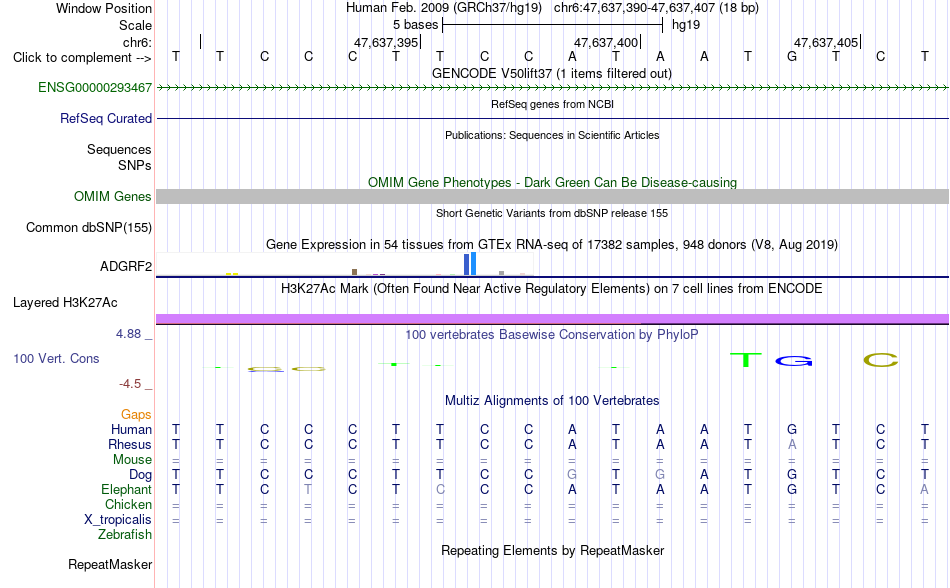Click the 47,637,400 position marker
950x588 pixels.
(x=606, y=42)
